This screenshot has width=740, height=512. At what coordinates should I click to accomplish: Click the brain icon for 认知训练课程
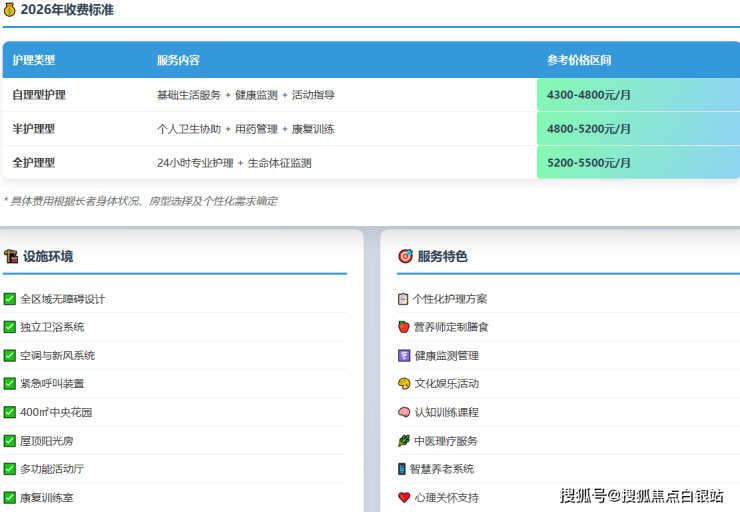coord(404,412)
